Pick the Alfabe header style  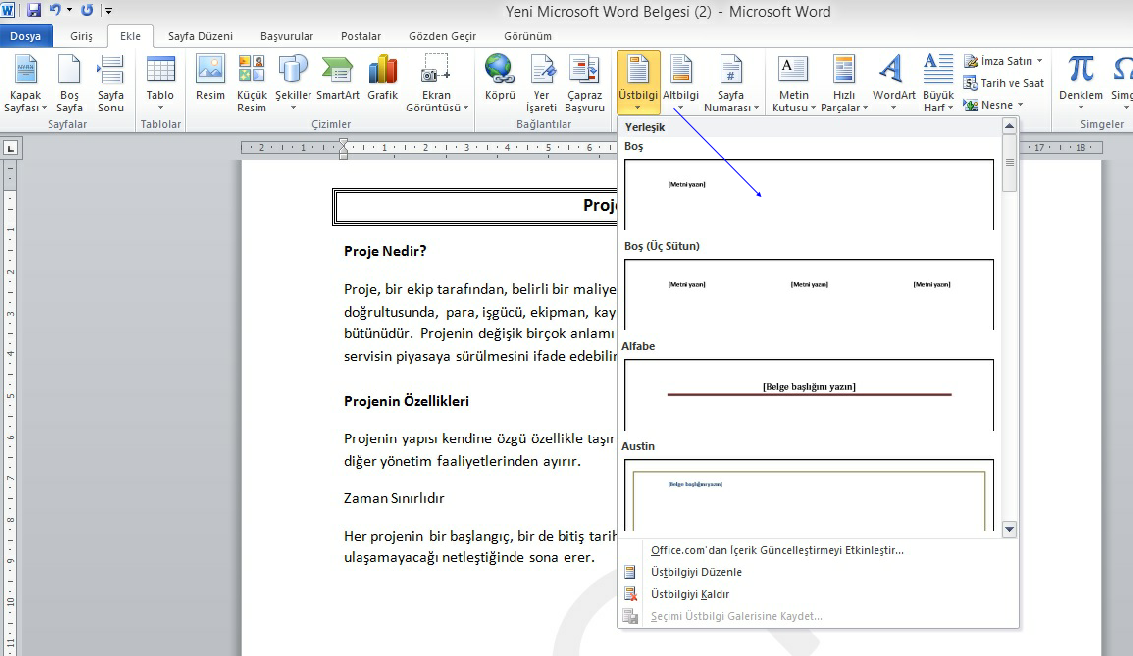(809, 394)
